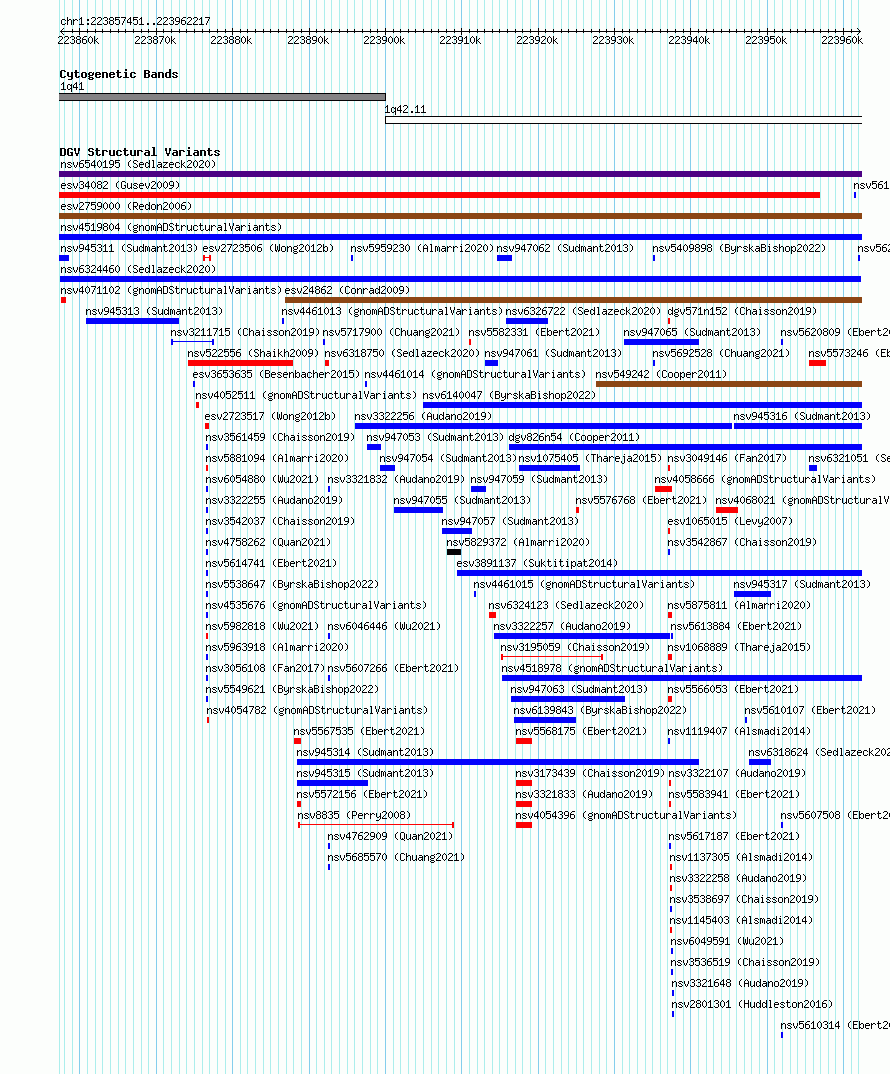This screenshot has height=1074, width=890.
Task: Click the red esv34082 variant bar
Action: (440, 195)
